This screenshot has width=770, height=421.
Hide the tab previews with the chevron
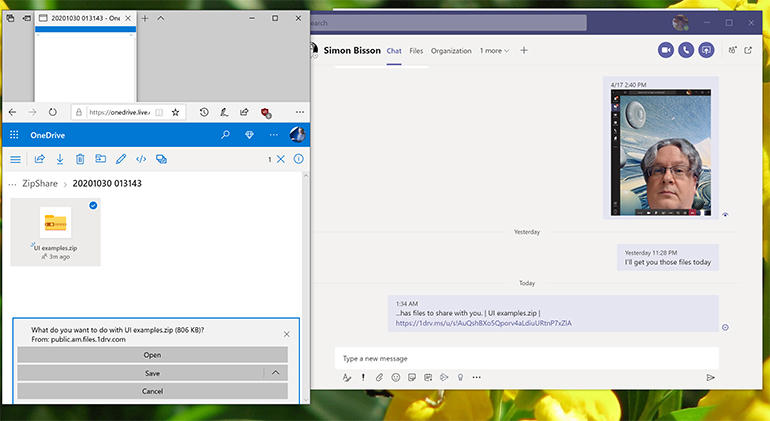pos(161,18)
